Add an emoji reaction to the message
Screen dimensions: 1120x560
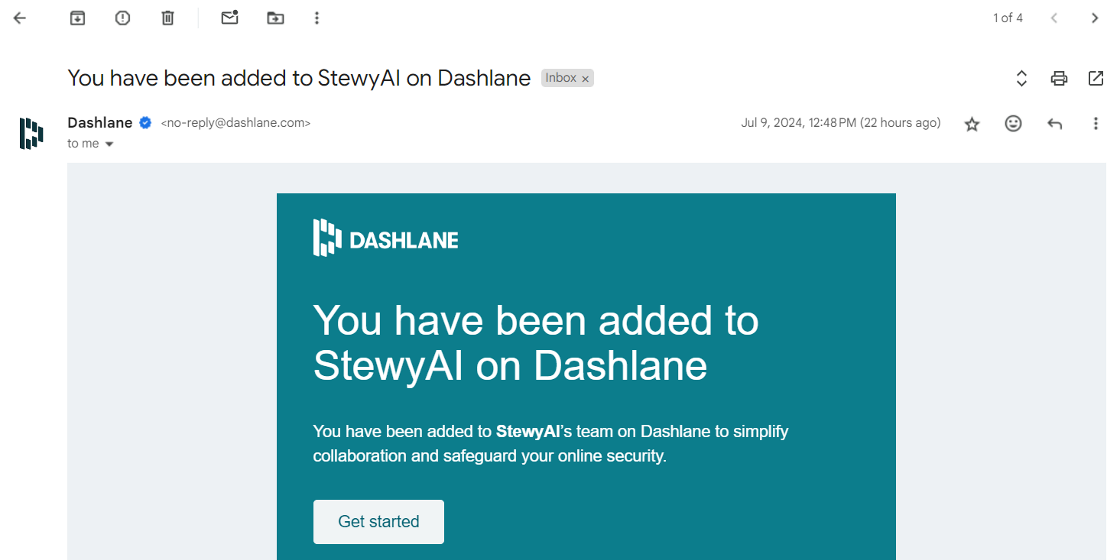[1013, 124]
